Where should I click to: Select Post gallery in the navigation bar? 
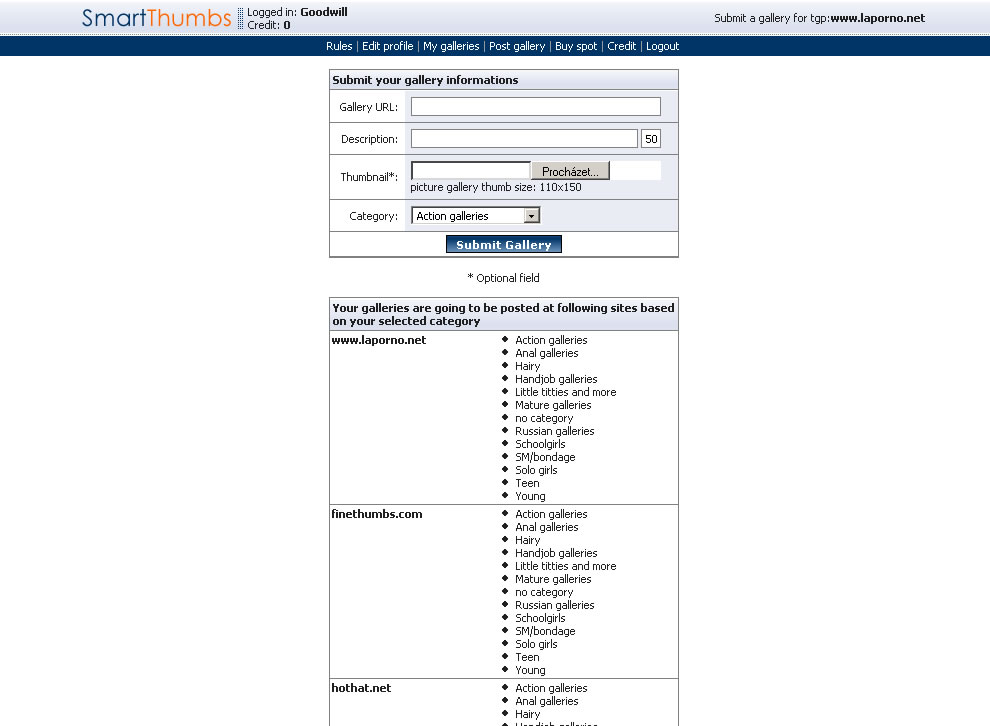[x=517, y=46]
